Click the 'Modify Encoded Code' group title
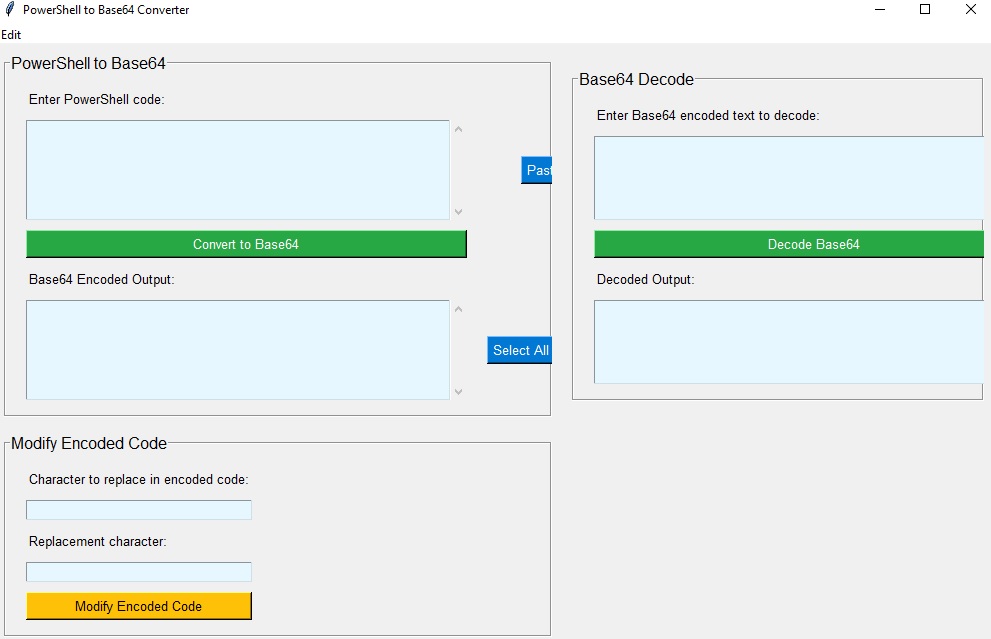Viewport: 991px width, 639px height. tap(89, 443)
